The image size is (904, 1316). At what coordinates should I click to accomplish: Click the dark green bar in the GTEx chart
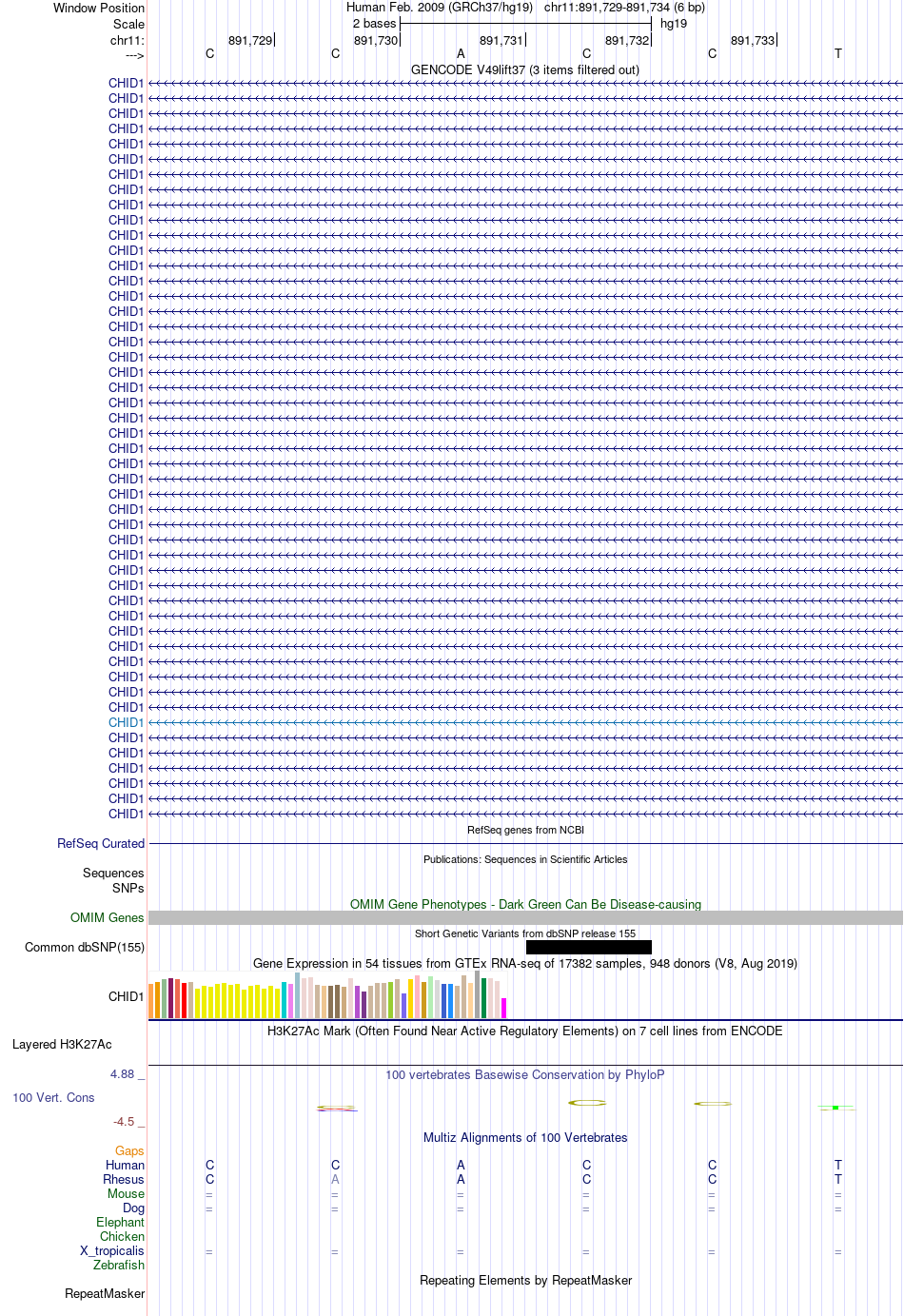tap(484, 998)
